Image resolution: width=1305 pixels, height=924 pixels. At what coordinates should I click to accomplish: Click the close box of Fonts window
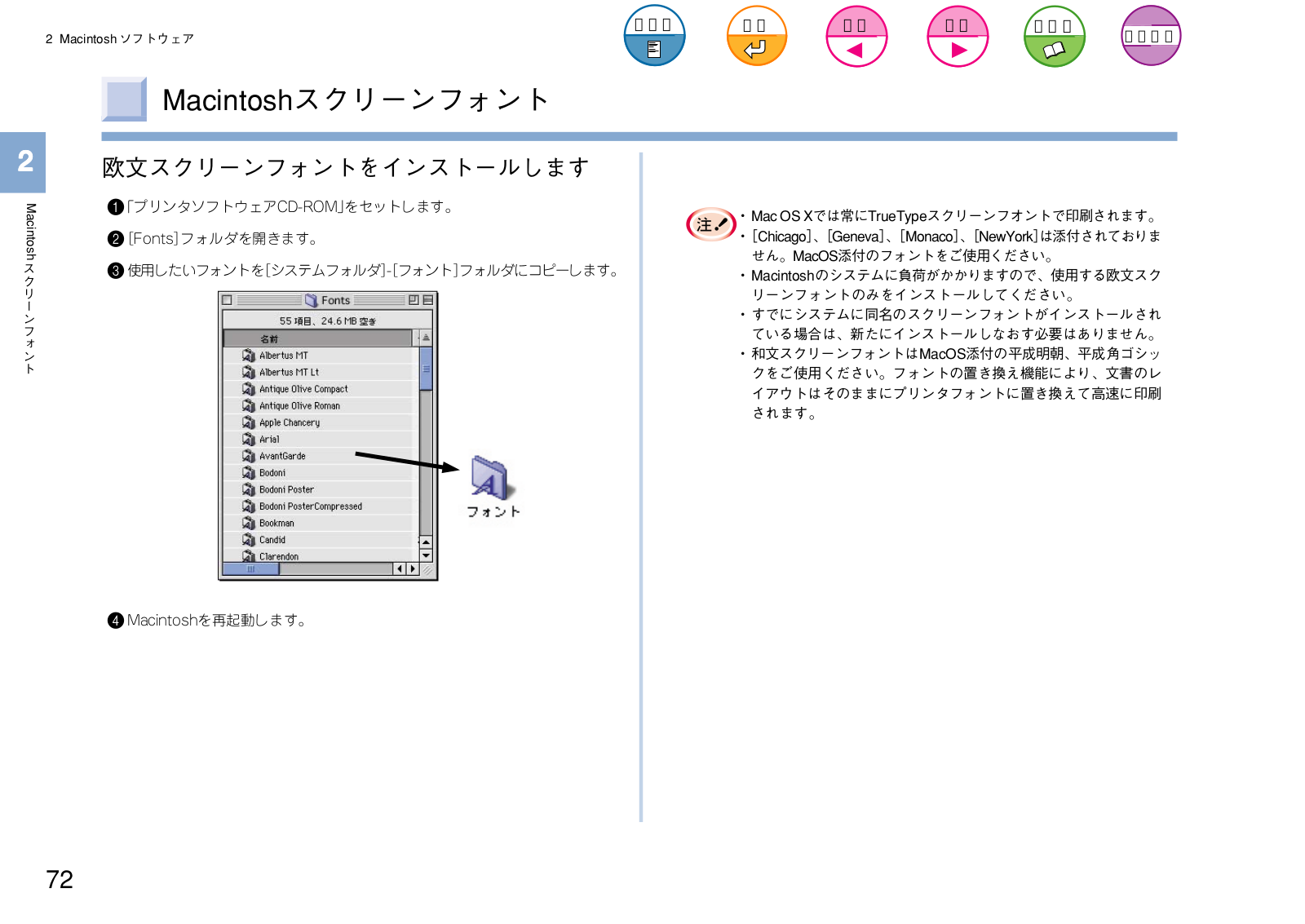click(x=228, y=300)
